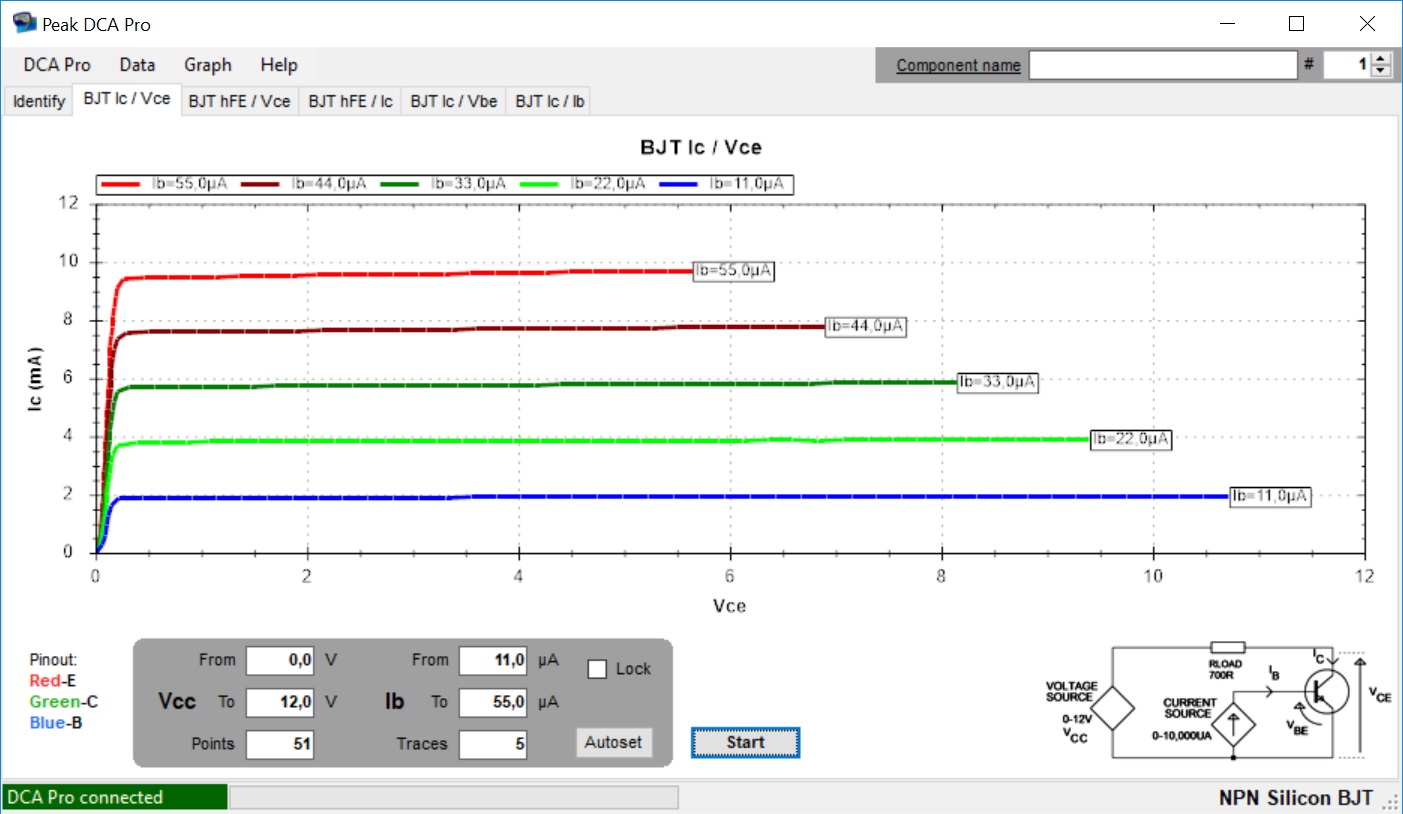Click the Vcc To voltage field
1403x814 pixels.
(x=280, y=702)
